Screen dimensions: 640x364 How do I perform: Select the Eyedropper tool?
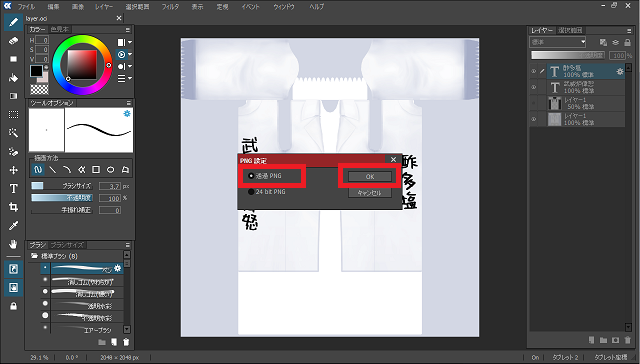pyautogui.click(x=13, y=226)
